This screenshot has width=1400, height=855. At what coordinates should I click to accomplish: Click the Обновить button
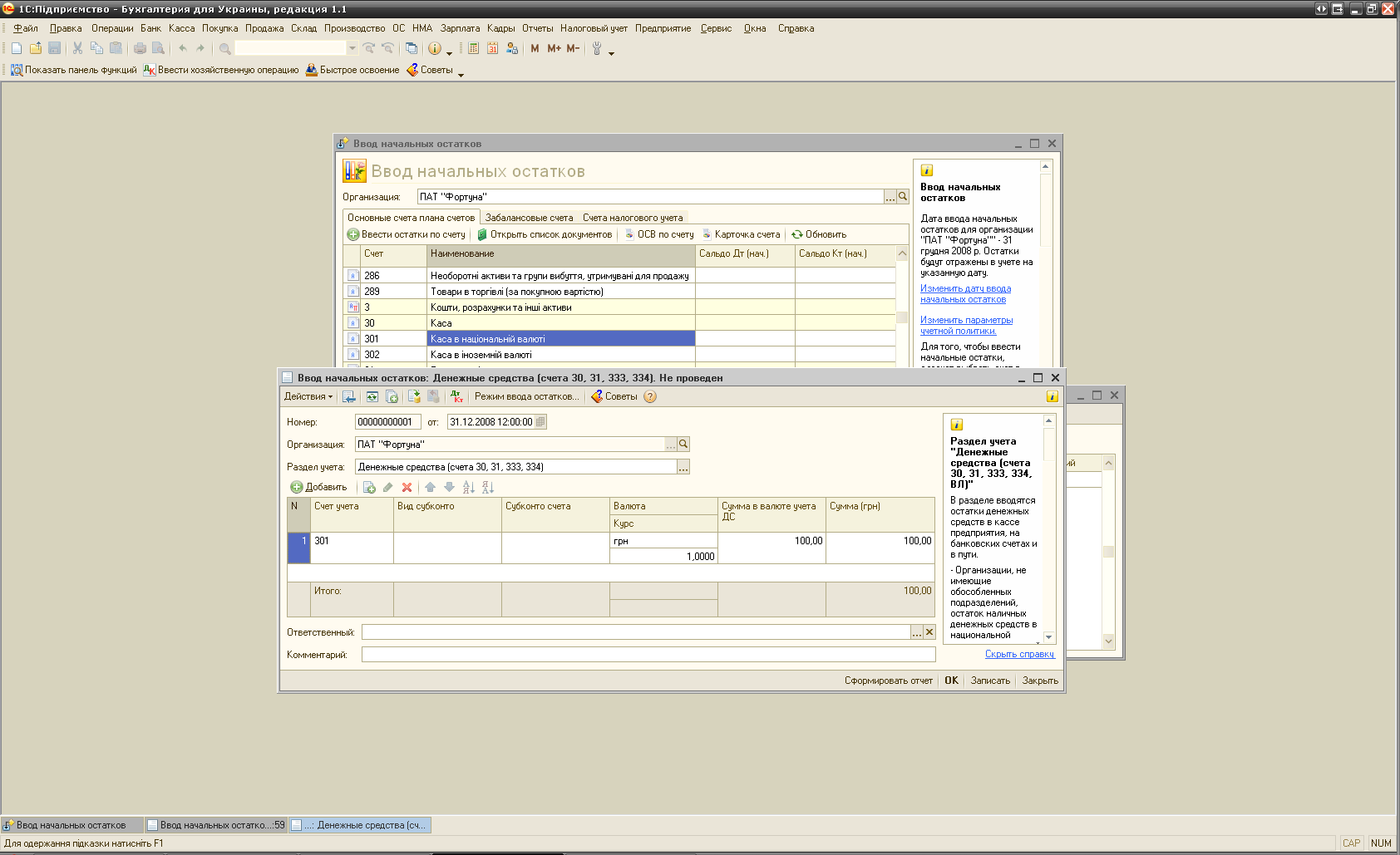point(819,234)
